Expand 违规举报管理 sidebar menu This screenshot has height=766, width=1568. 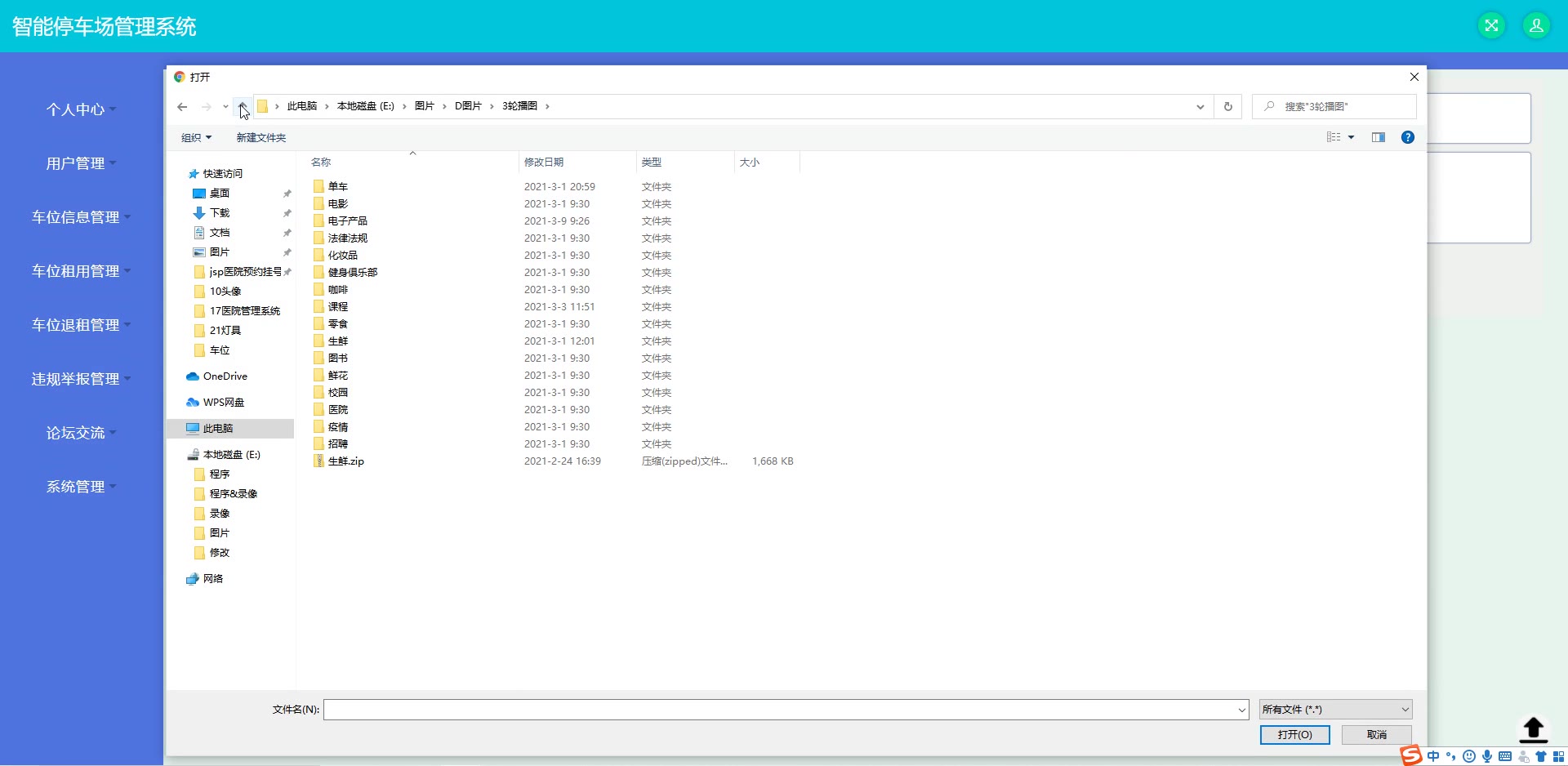pos(81,379)
